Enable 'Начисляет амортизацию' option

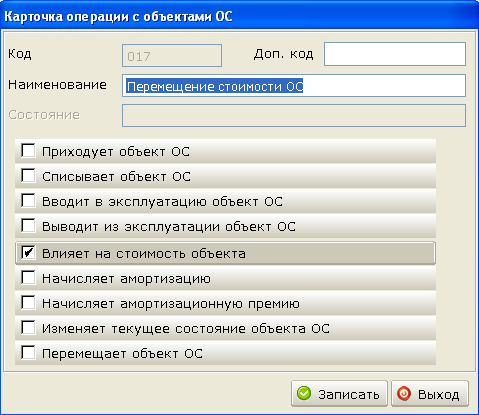pyautogui.click(x=28, y=277)
